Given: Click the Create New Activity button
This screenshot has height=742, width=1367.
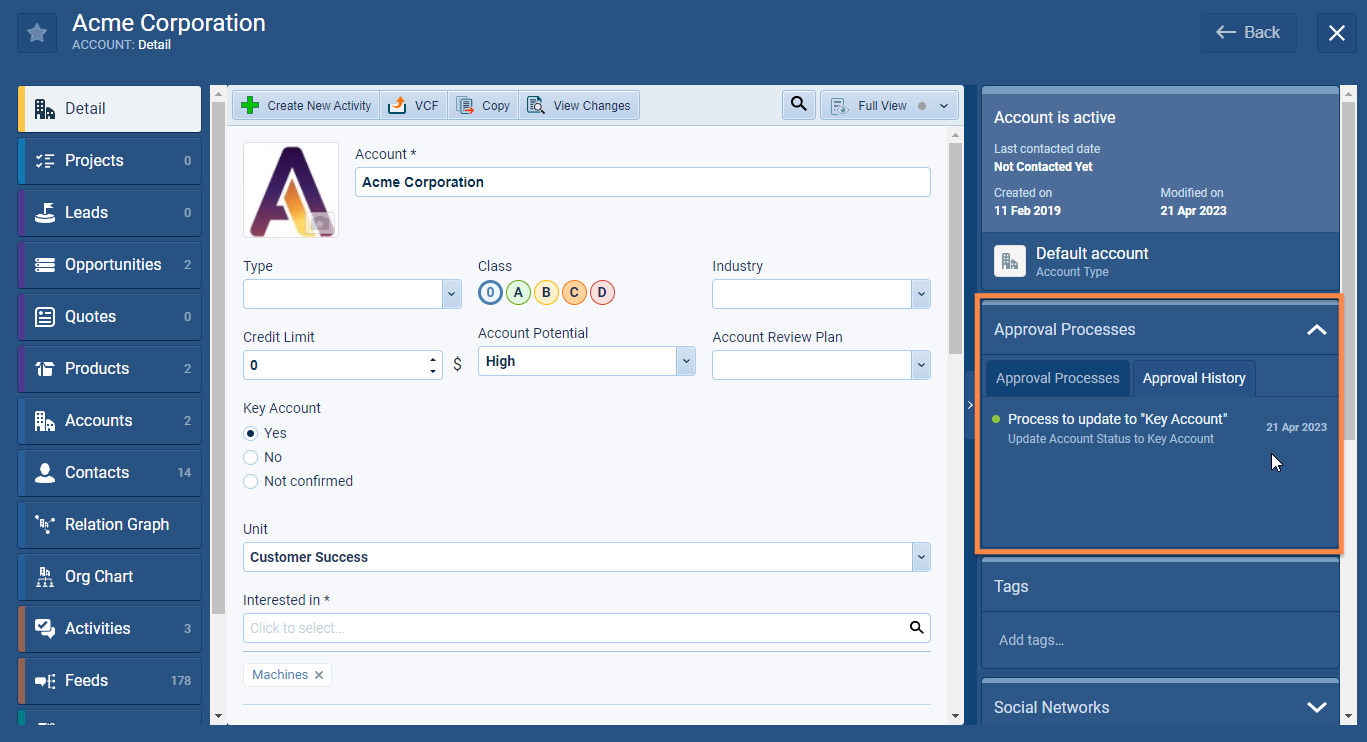Looking at the screenshot, I should 305,104.
